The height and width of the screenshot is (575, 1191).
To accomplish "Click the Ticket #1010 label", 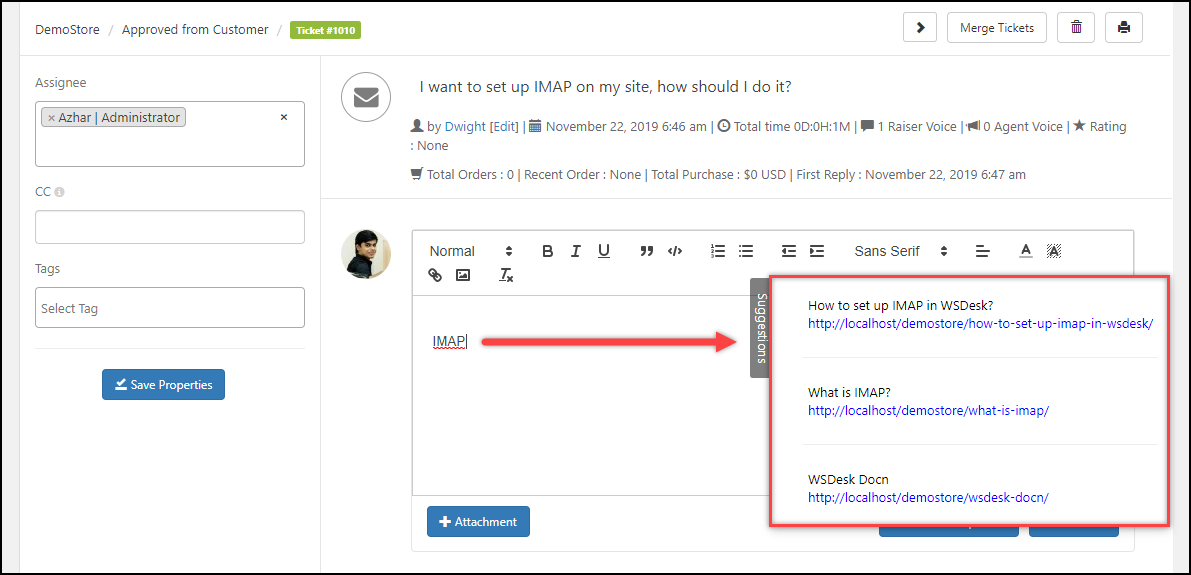I will [x=325, y=30].
